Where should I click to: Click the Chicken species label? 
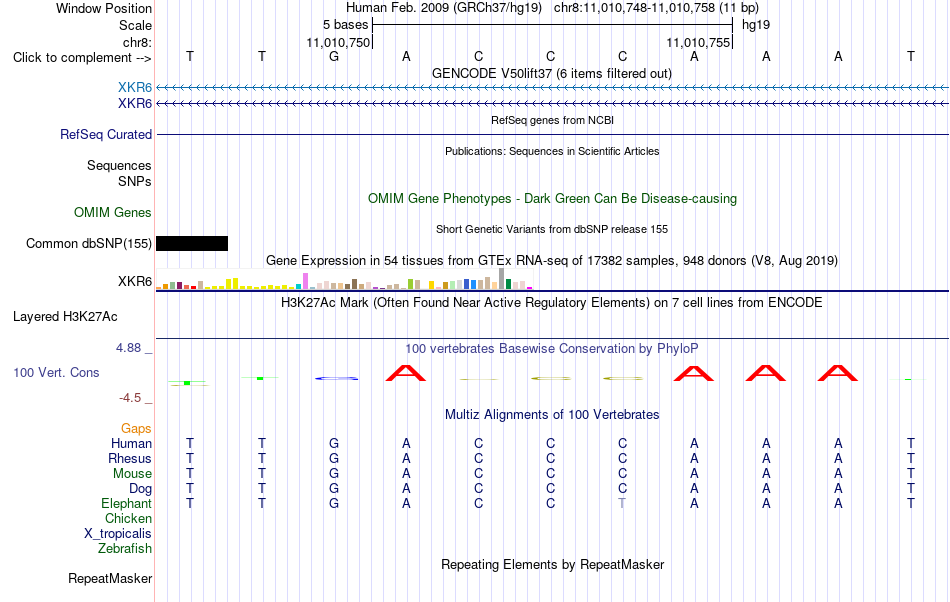coord(128,518)
